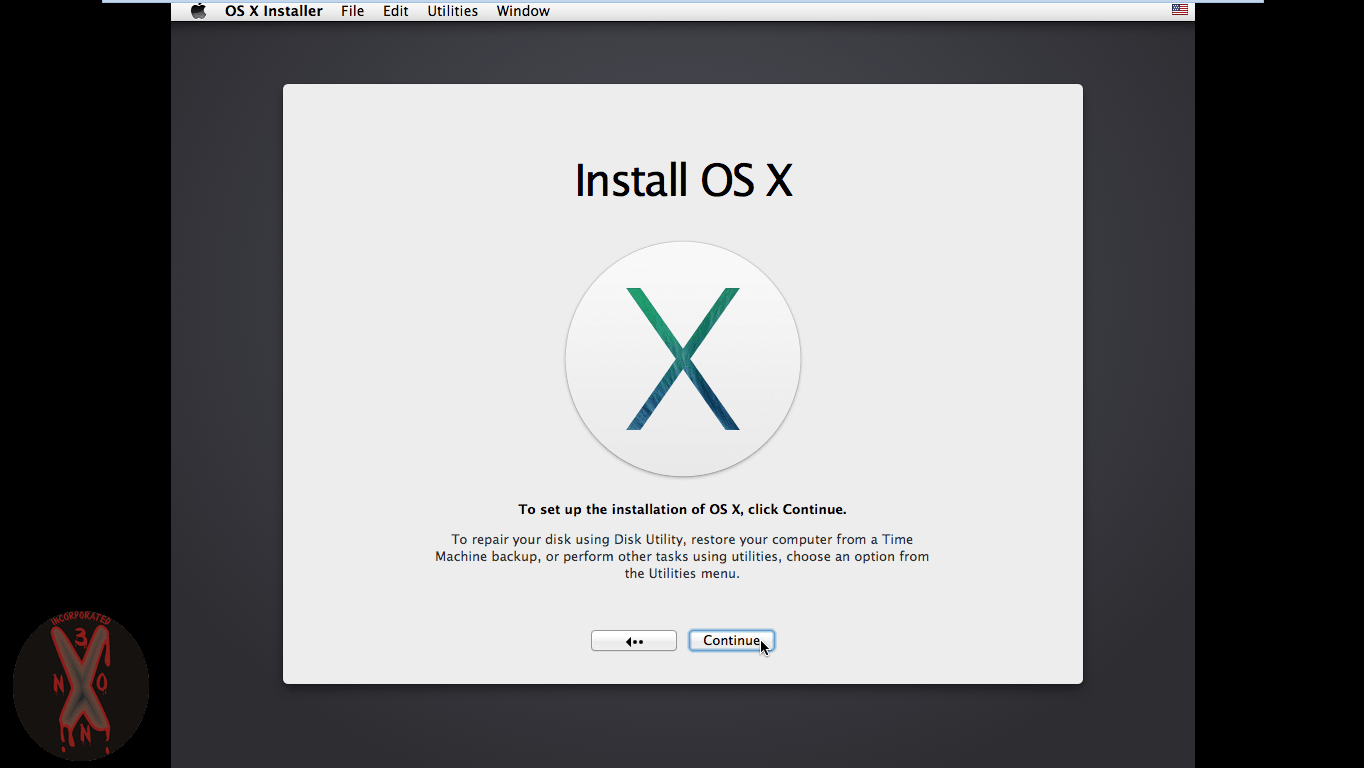Click the back arrow button
1364x768 pixels.
click(x=634, y=641)
